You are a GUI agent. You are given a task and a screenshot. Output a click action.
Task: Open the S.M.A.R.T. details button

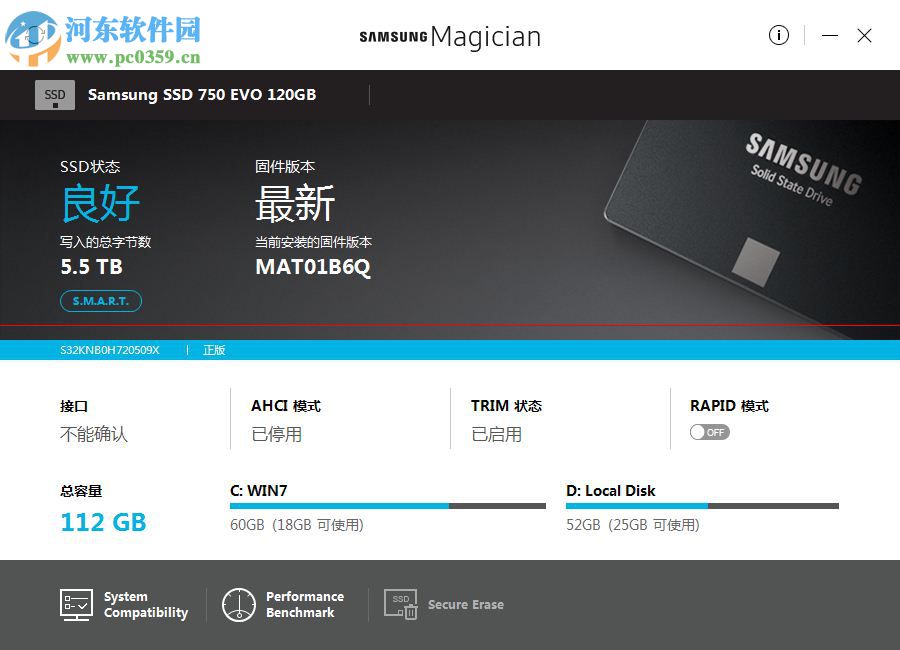point(101,301)
